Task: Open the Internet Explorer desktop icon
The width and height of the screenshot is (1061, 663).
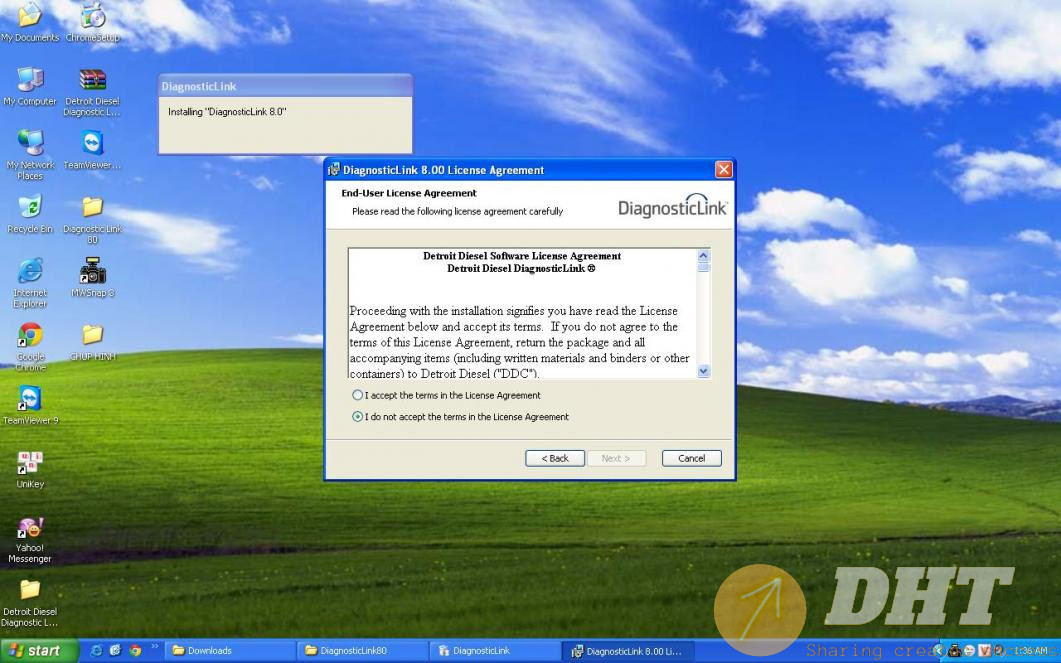Action: pyautogui.click(x=30, y=272)
